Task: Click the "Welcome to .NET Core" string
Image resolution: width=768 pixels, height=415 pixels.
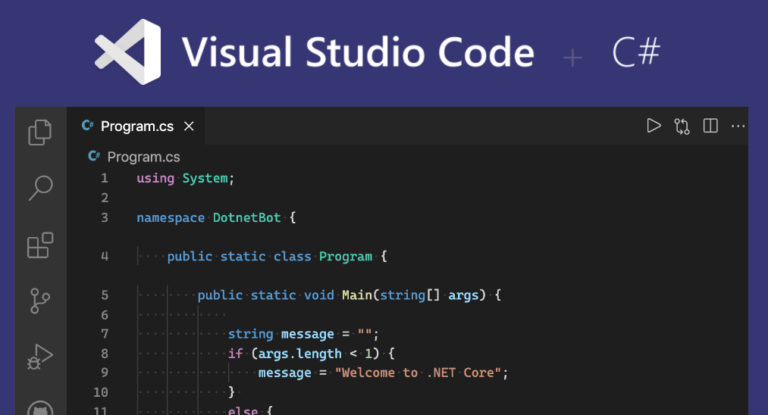Action: pos(418,373)
